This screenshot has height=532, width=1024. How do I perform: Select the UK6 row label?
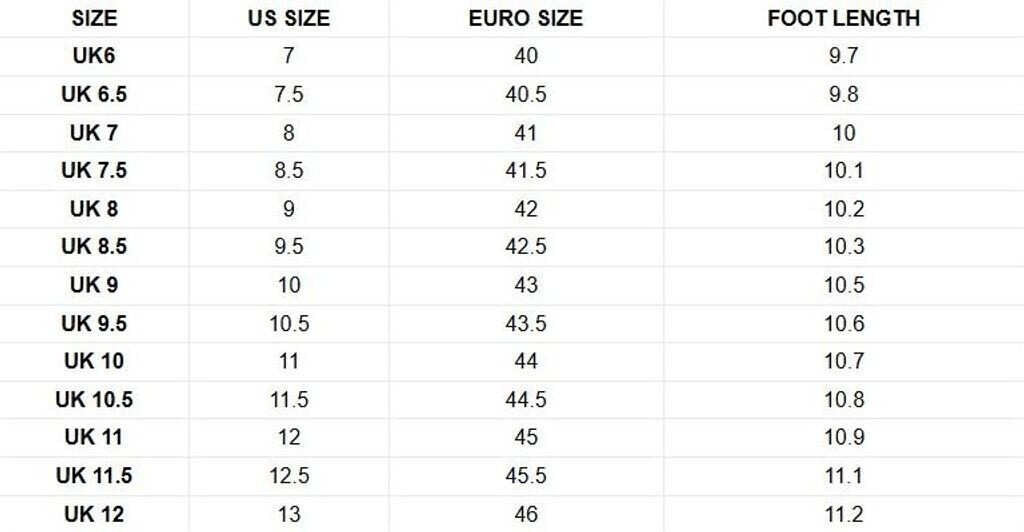(x=94, y=56)
